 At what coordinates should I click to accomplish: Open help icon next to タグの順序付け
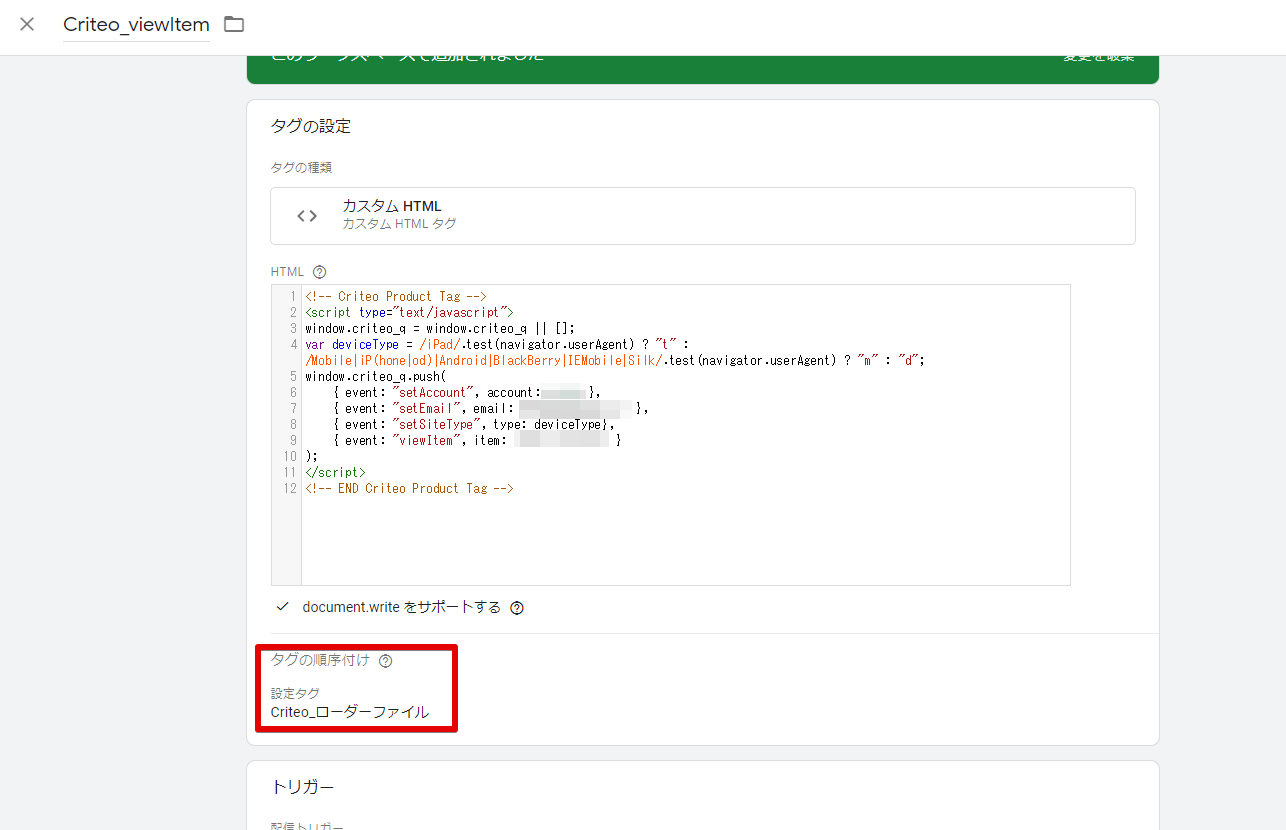386,661
